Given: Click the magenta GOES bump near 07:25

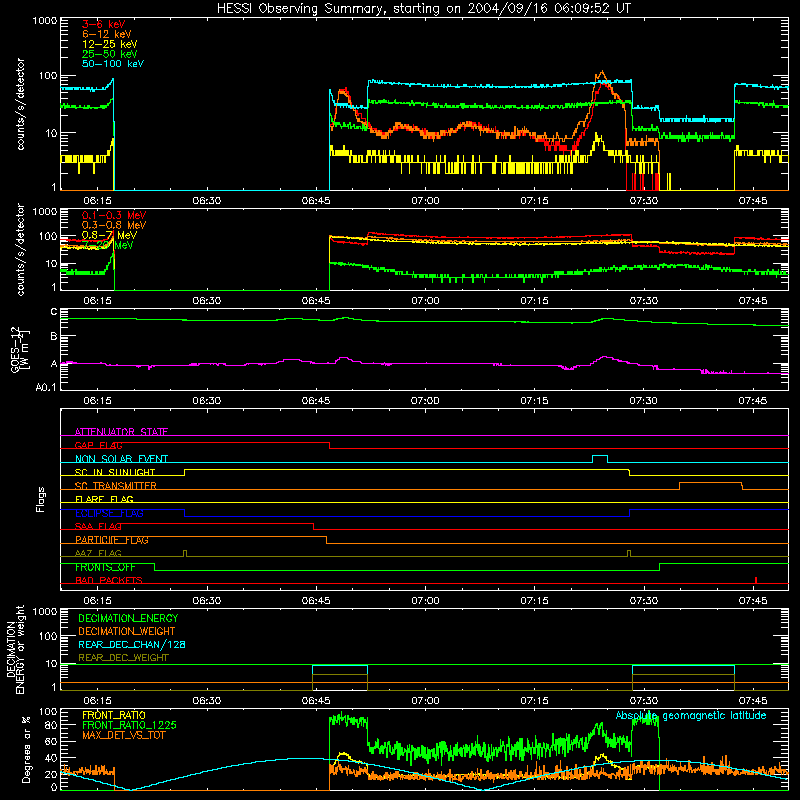Looking at the screenshot, I should click(605, 358).
